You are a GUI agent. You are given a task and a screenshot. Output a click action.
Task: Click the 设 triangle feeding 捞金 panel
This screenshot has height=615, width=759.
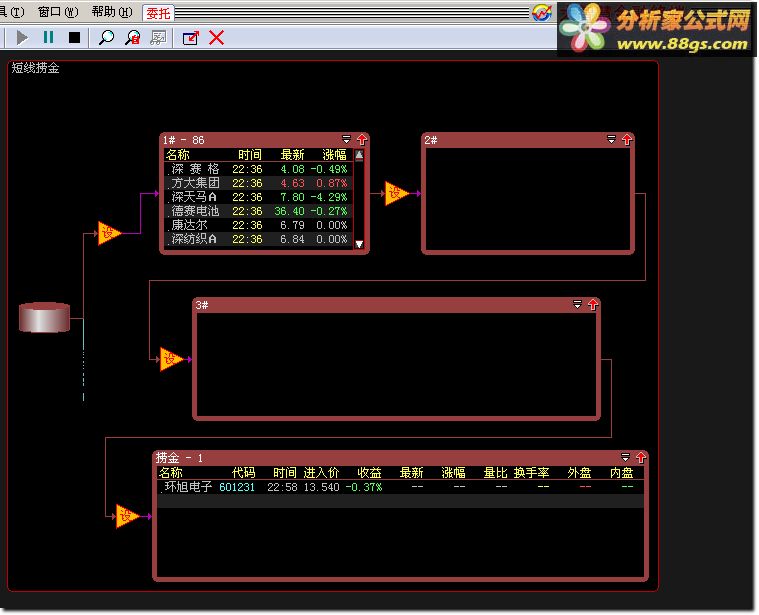tap(126, 516)
